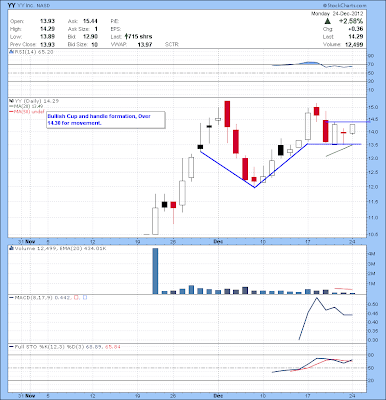This screenshot has width=386, height=400.
Task: Click the candlestick icon before "YY (Daily)"
Action: point(11,101)
